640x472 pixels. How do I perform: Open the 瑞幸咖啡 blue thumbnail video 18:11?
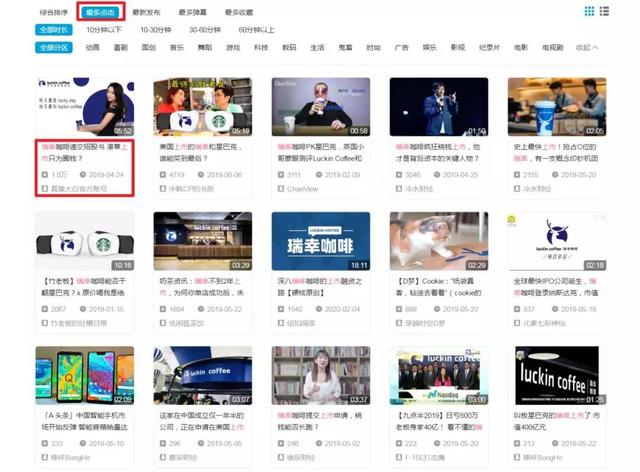tap(321, 241)
